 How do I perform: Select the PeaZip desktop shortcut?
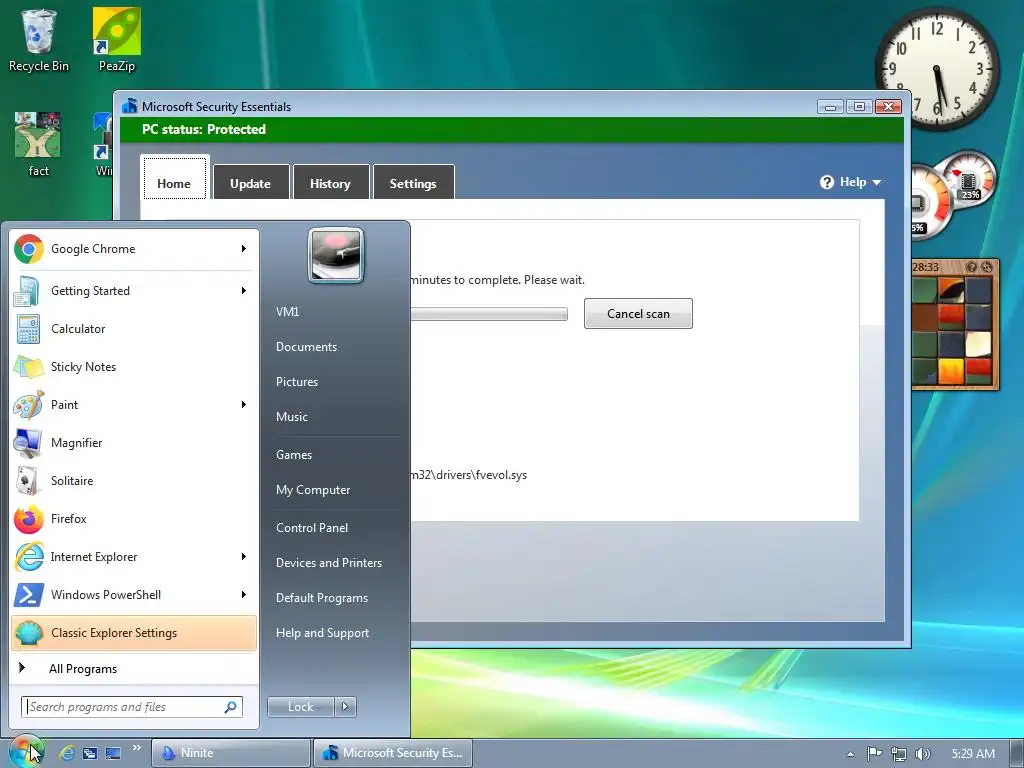tap(117, 40)
